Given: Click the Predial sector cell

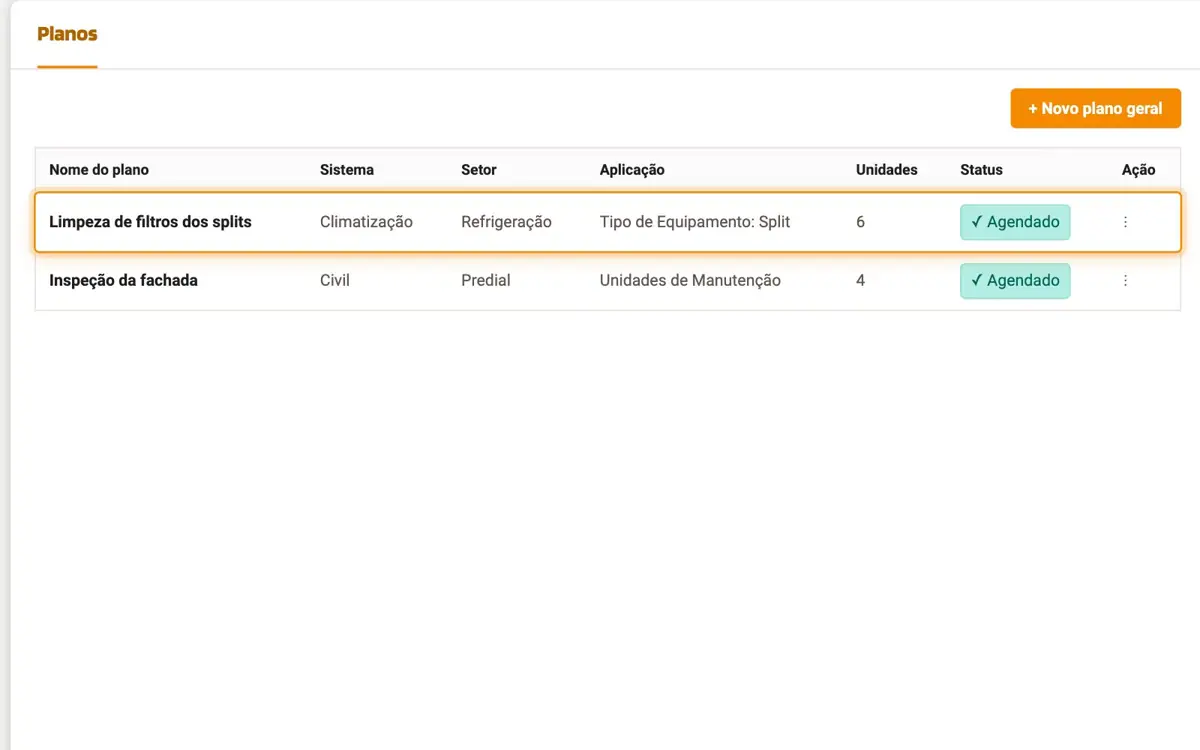Looking at the screenshot, I should click(x=486, y=281).
